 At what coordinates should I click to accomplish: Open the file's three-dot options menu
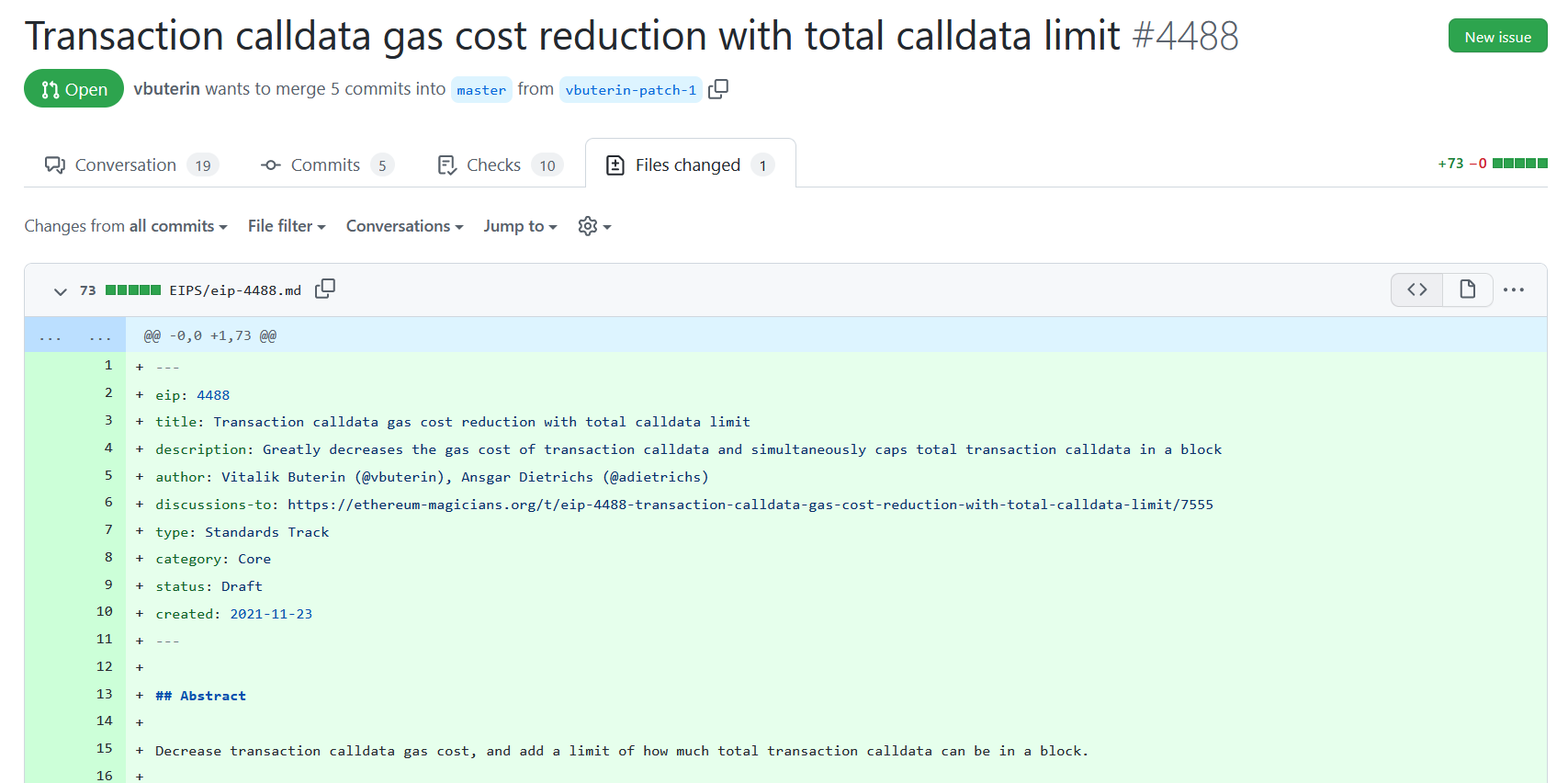1514,289
